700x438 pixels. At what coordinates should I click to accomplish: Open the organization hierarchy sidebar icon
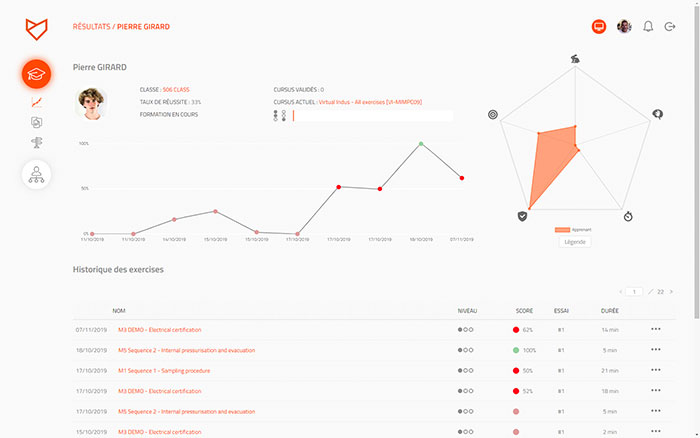click(37, 174)
